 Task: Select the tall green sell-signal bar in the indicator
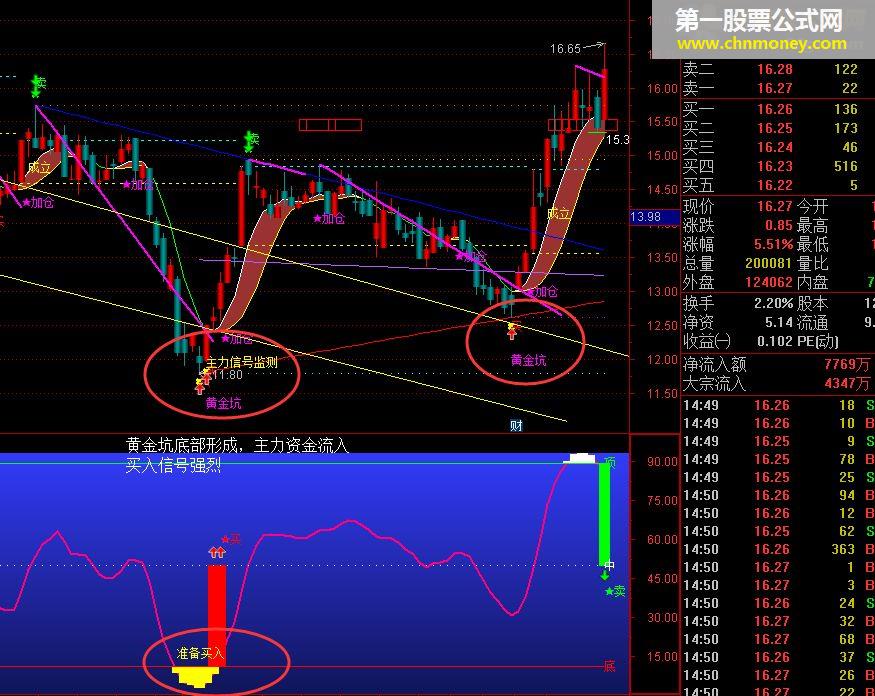pos(604,515)
